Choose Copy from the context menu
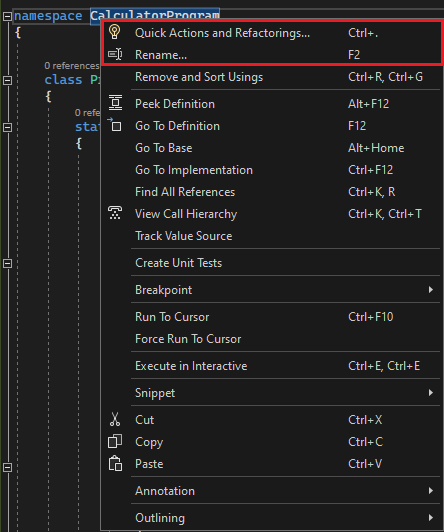Screen dimensions: 444x532 click(x=272, y=442)
